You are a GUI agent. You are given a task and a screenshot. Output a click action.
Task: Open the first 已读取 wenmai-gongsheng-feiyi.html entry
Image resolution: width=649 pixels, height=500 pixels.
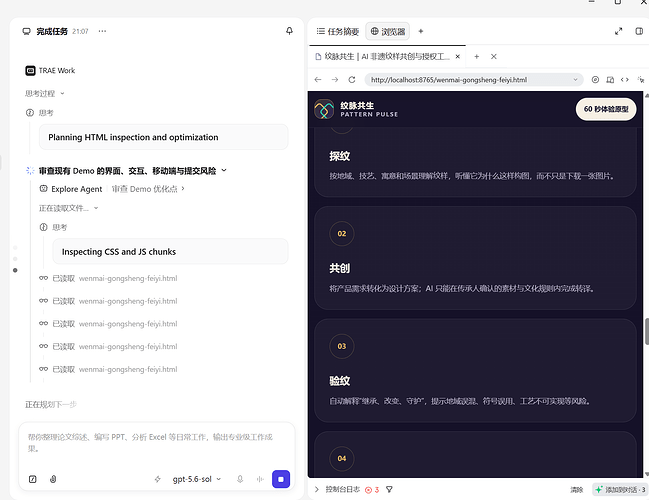point(108,278)
